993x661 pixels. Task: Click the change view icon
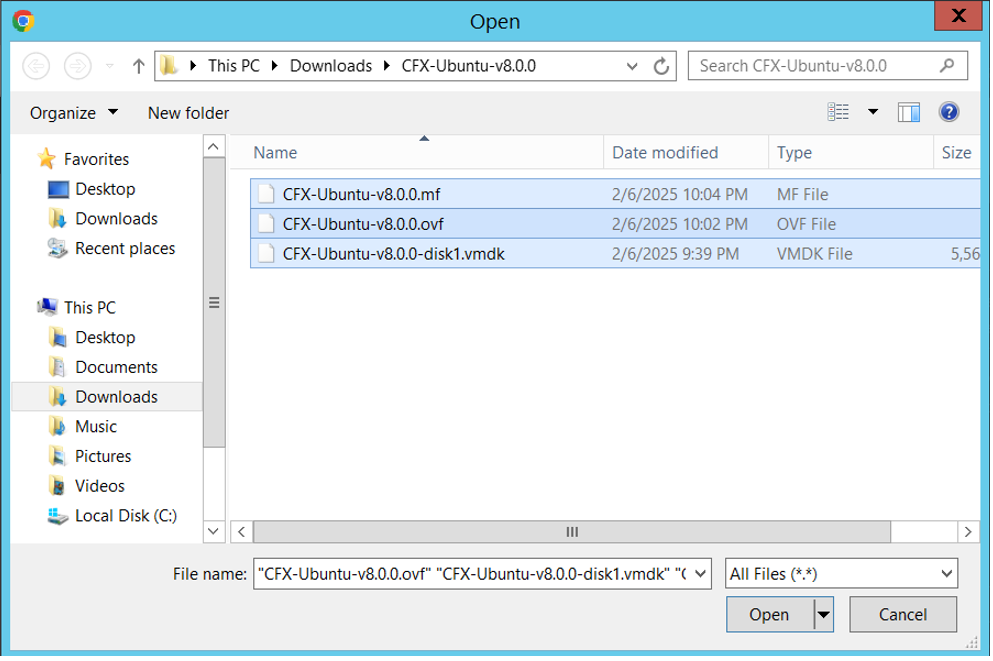click(838, 112)
